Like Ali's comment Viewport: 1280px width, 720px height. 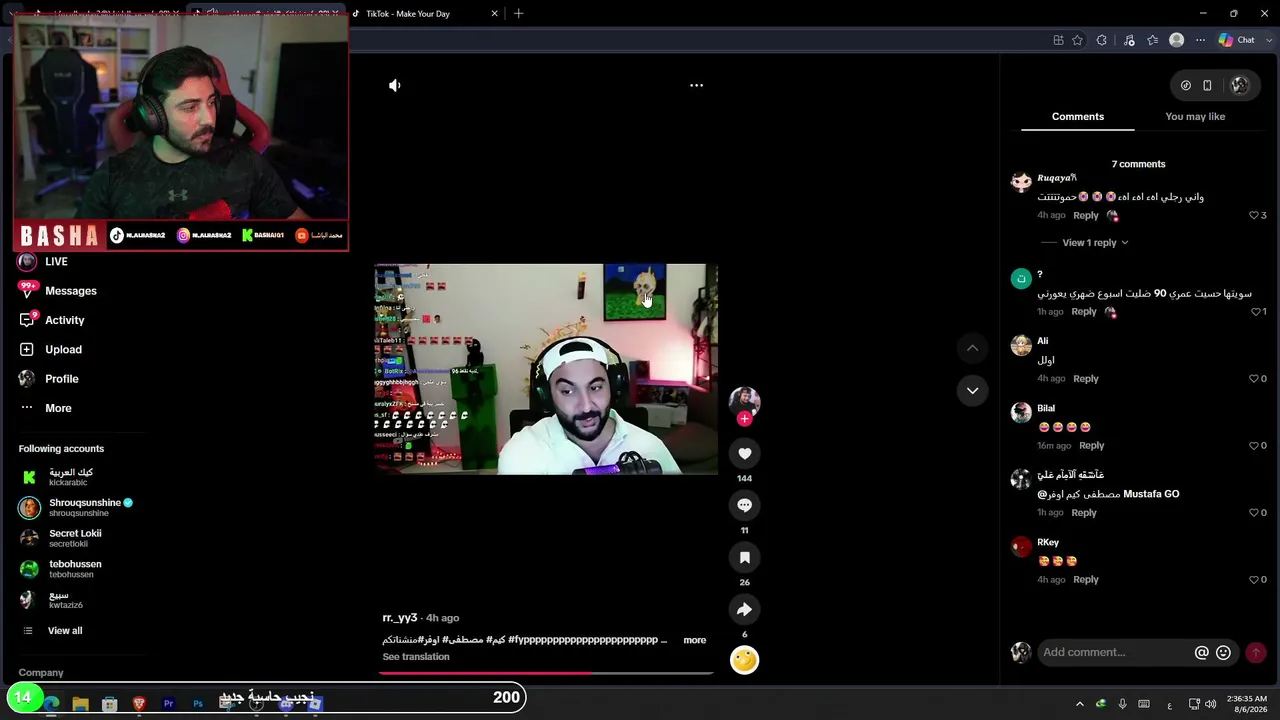[x=1254, y=379]
